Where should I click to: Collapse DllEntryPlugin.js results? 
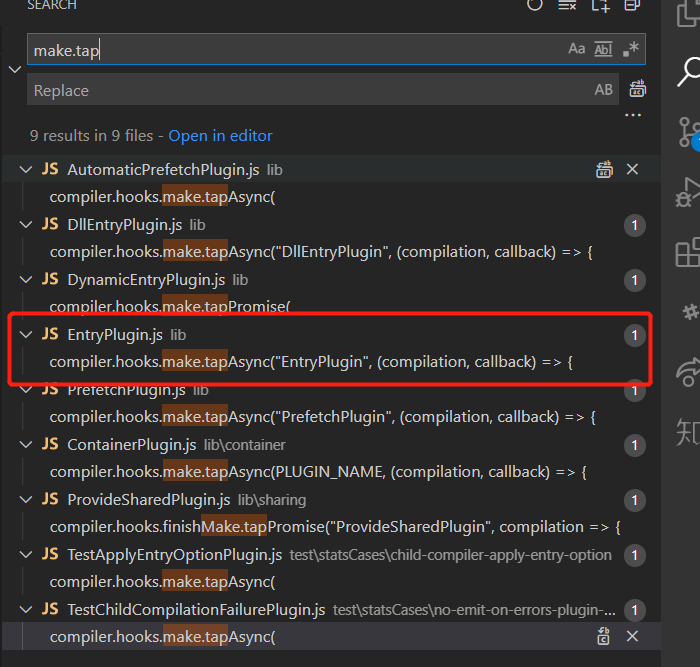26,225
